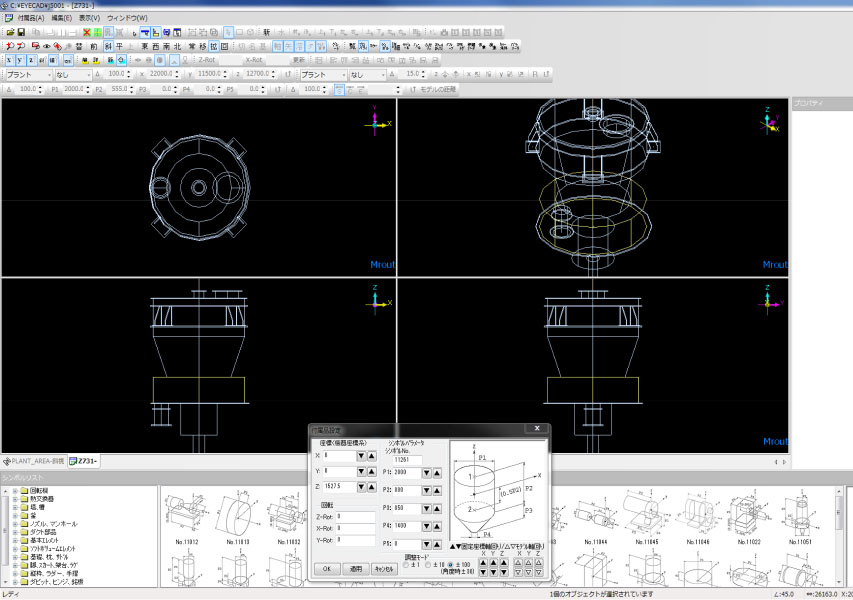Select the 東 east view icon
The image size is (853, 600).
pyautogui.click(x=145, y=46)
